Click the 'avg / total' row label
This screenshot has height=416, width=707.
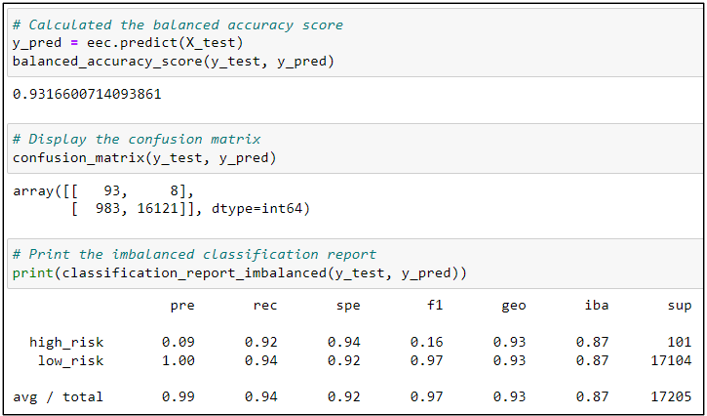click(x=58, y=397)
